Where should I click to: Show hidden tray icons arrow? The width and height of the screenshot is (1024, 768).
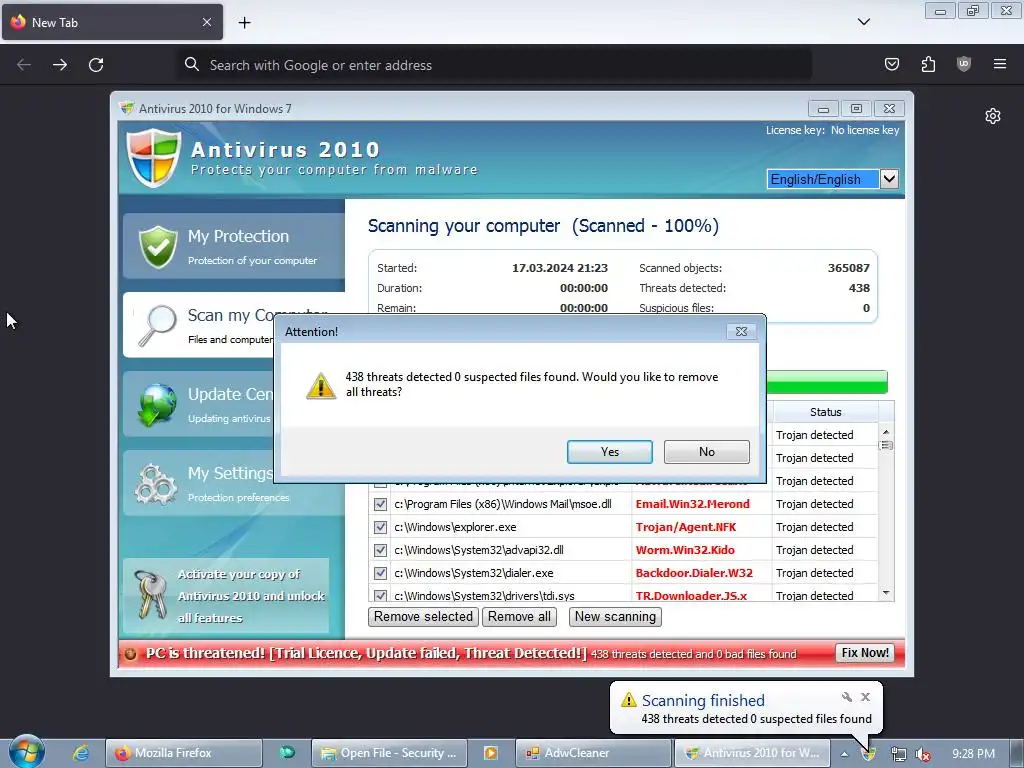[844, 754]
